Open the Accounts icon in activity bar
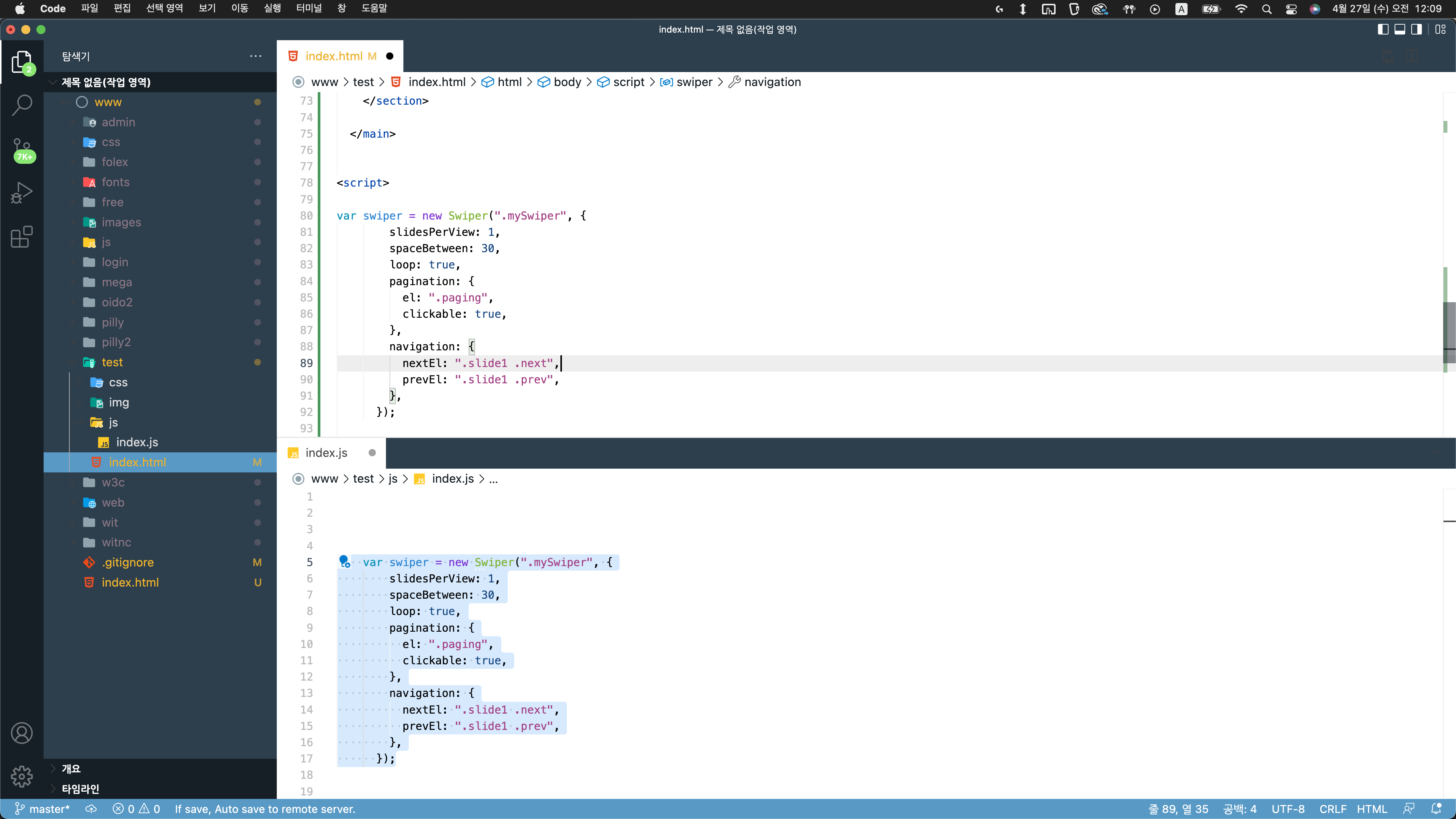The height and width of the screenshot is (819, 1456). tap(22, 733)
